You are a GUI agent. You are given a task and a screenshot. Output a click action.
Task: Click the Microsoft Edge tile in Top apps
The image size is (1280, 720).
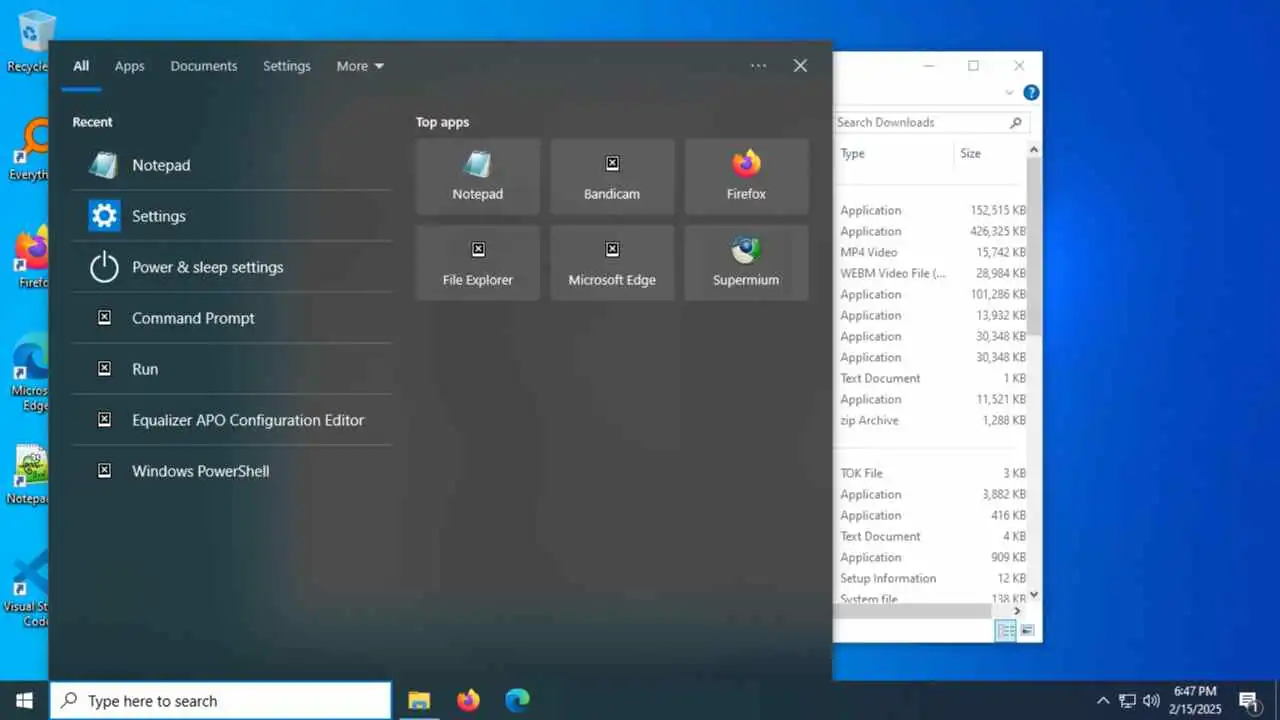tap(612, 262)
